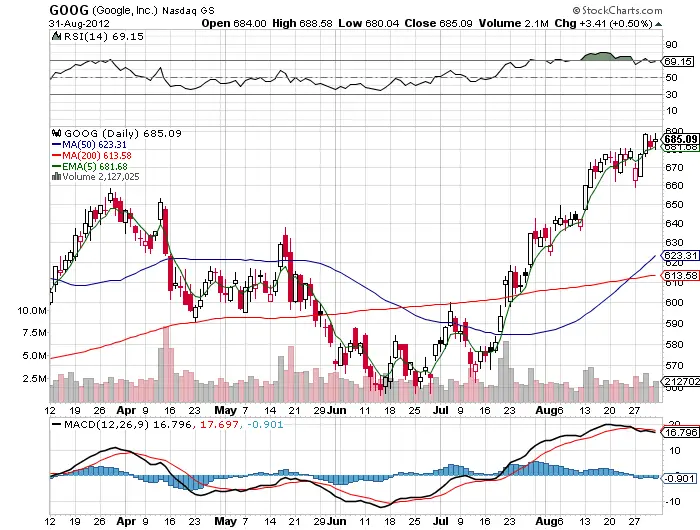Click the 7.5M volume axis label
Screen dimensions: 700x530
[x=35, y=333]
